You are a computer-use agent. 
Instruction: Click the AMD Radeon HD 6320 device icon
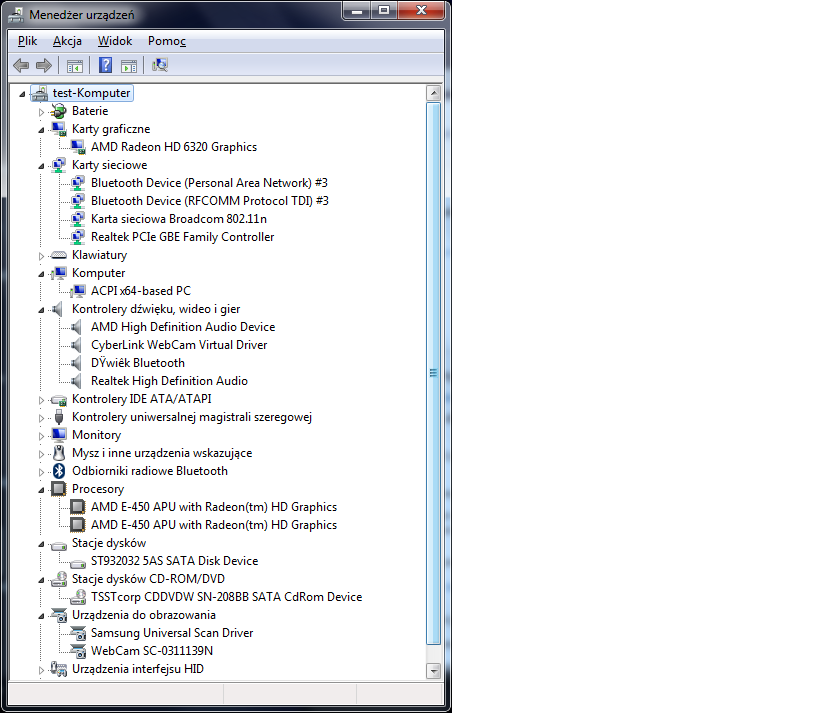coord(78,147)
